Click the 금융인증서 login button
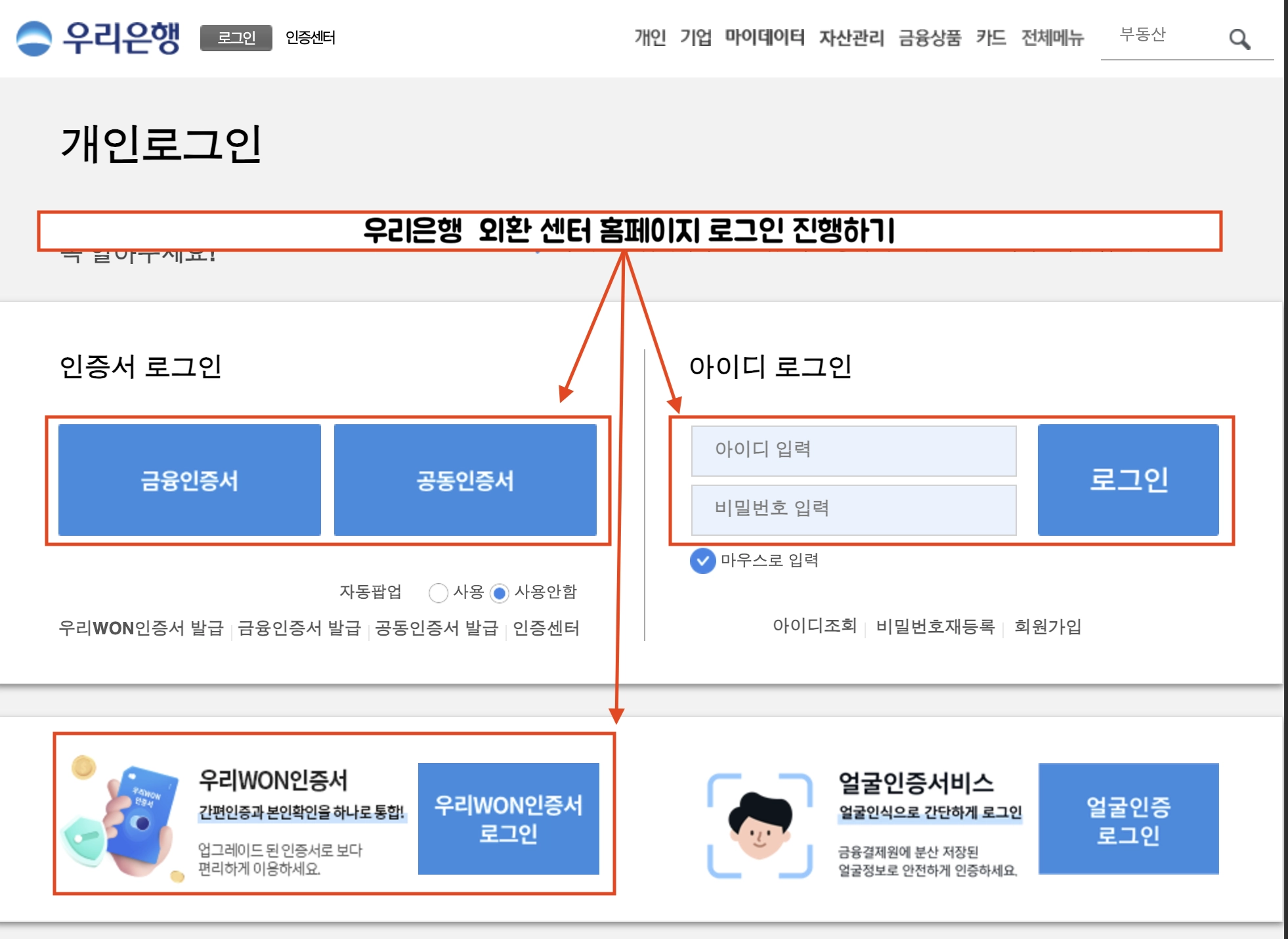The width and height of the screenshot is (1288, 939). tap(189, 481)
